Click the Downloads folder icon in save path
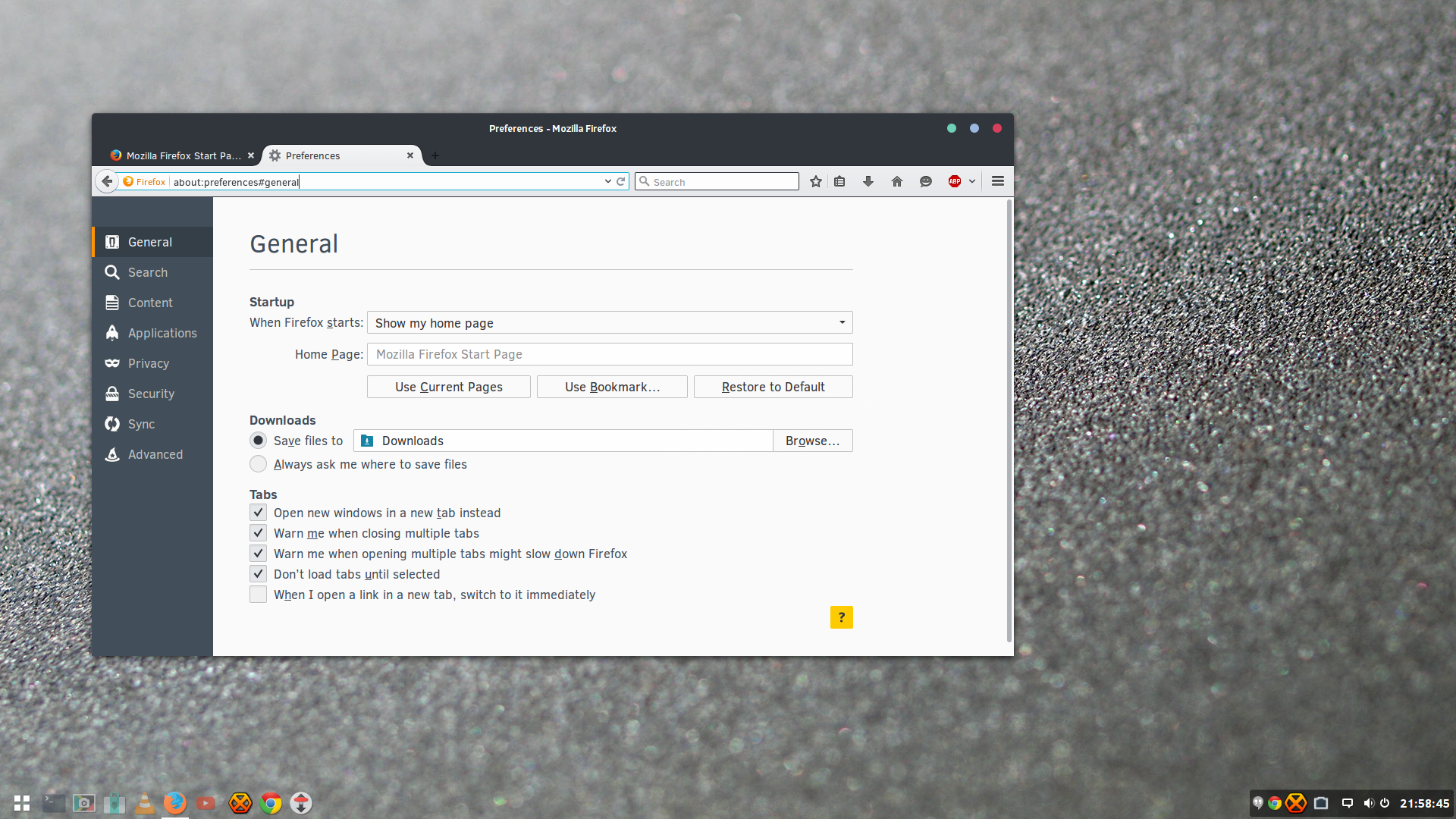The width and height of the screenshot is (1456, 819). pyautogui.click(x=367, y=441)
